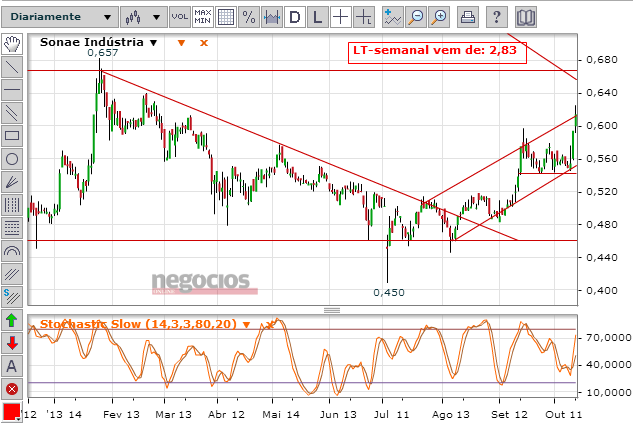Select the horizontal line tool
Viewport: 633px width, 430px height.
tap(12, 90)
